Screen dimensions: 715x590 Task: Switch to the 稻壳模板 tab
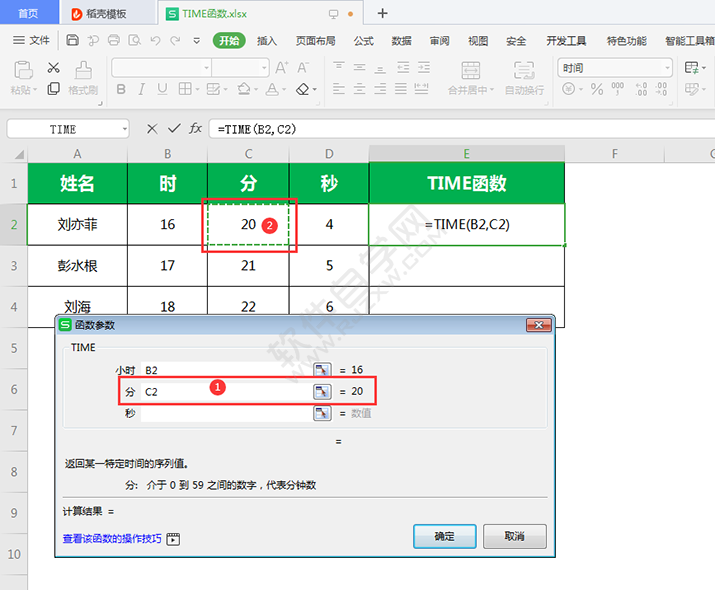coord(108,14)
